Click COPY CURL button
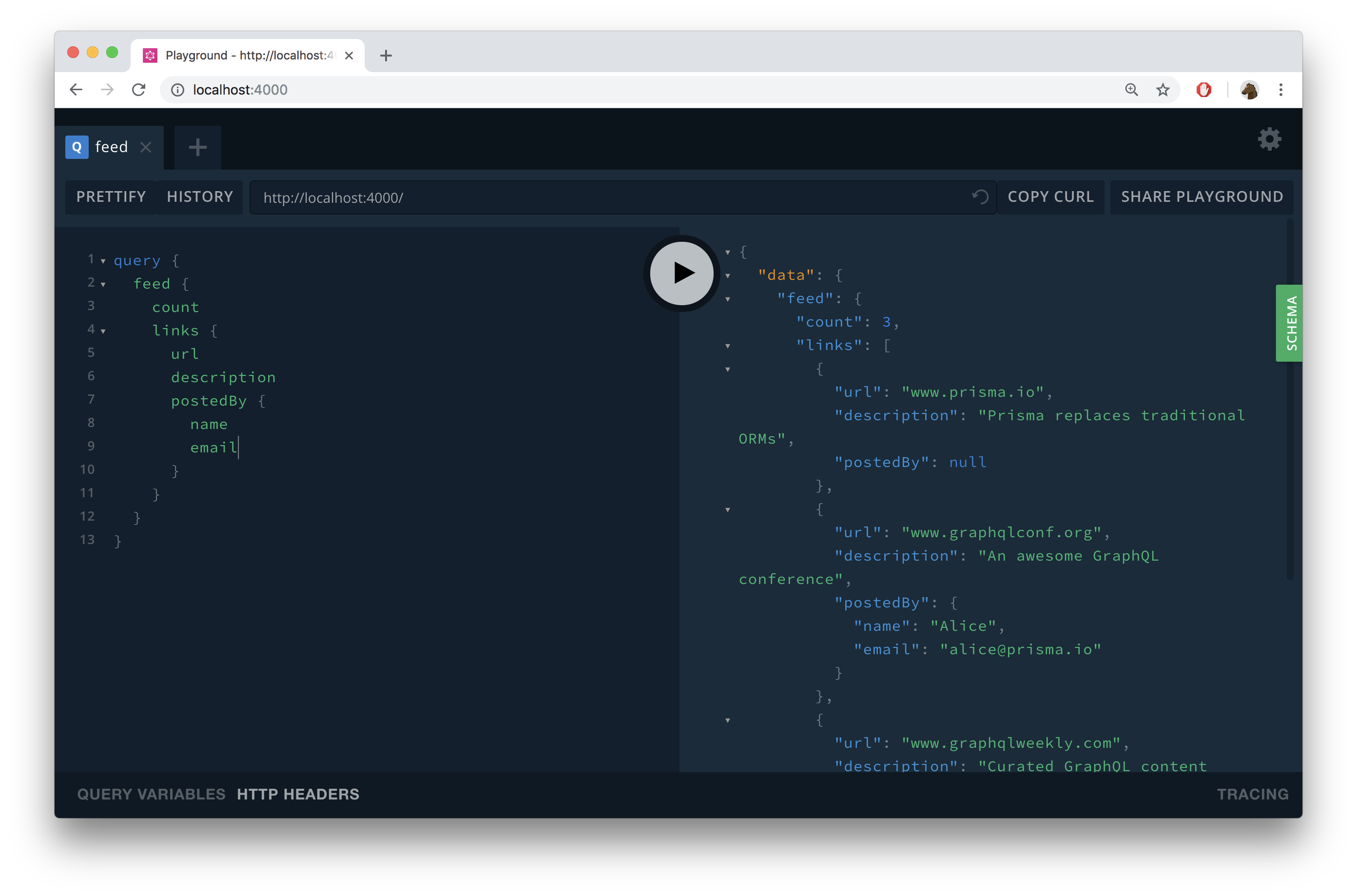The width and height of the screenshot is (1357, 896). tap(1050, 197)
